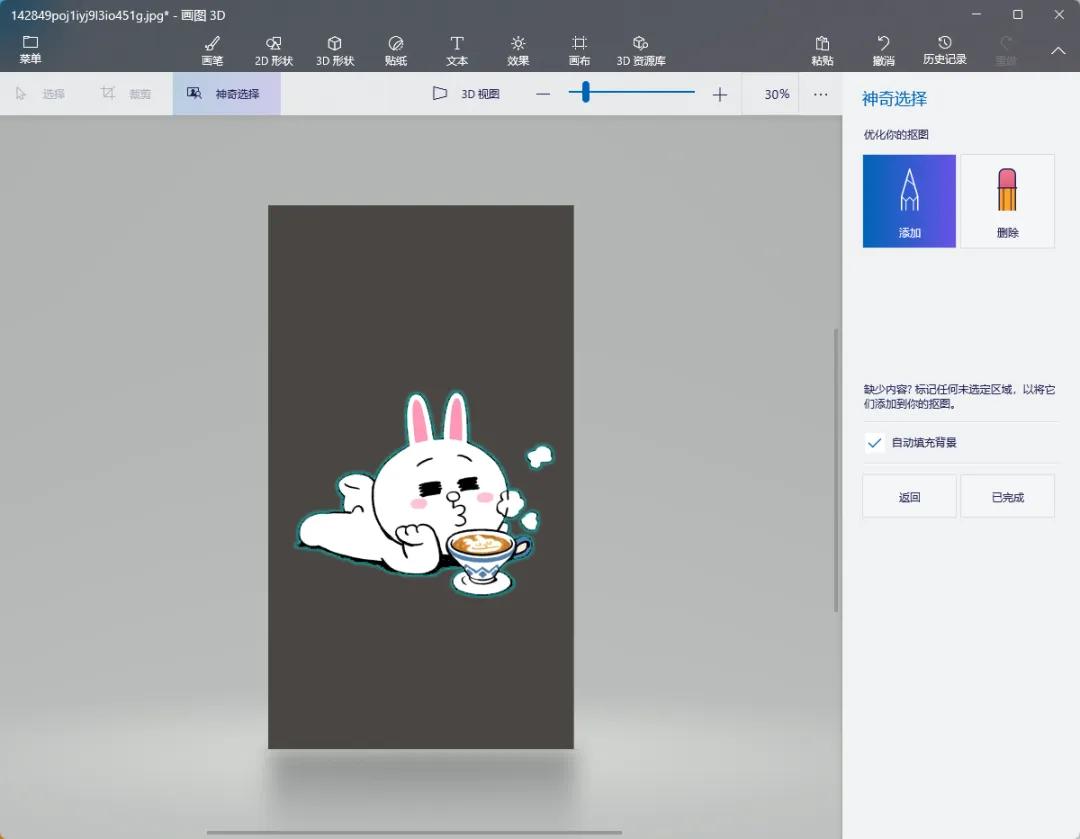
Task: Open the 3D 资源库 library
Action: click(641, 50)
